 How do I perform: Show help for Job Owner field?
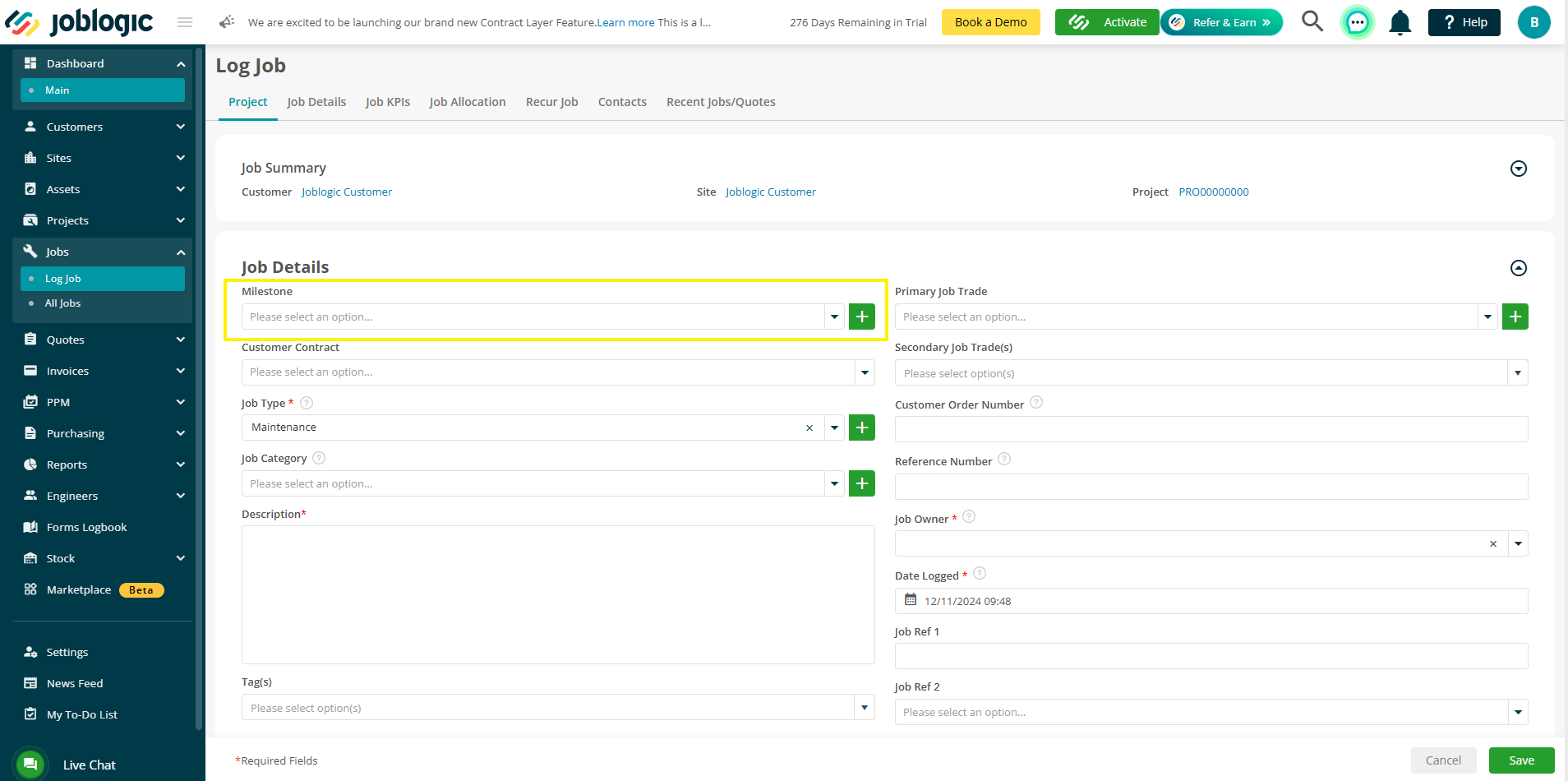tap(969, 516)
